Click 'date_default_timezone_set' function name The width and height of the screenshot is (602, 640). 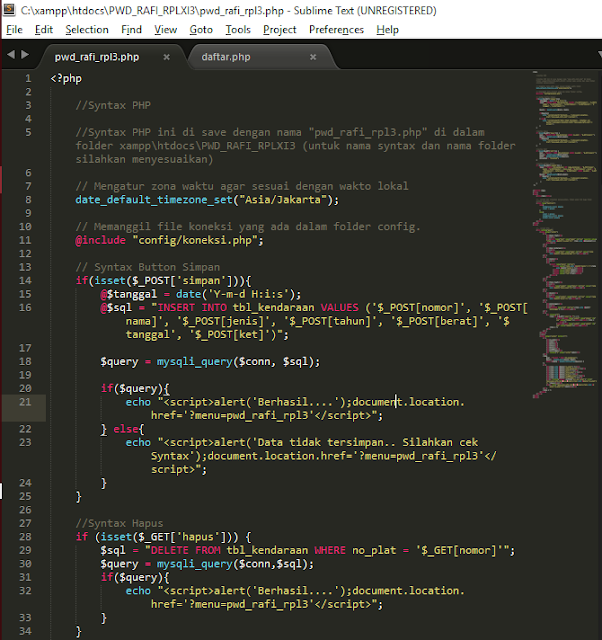[154, 200]
